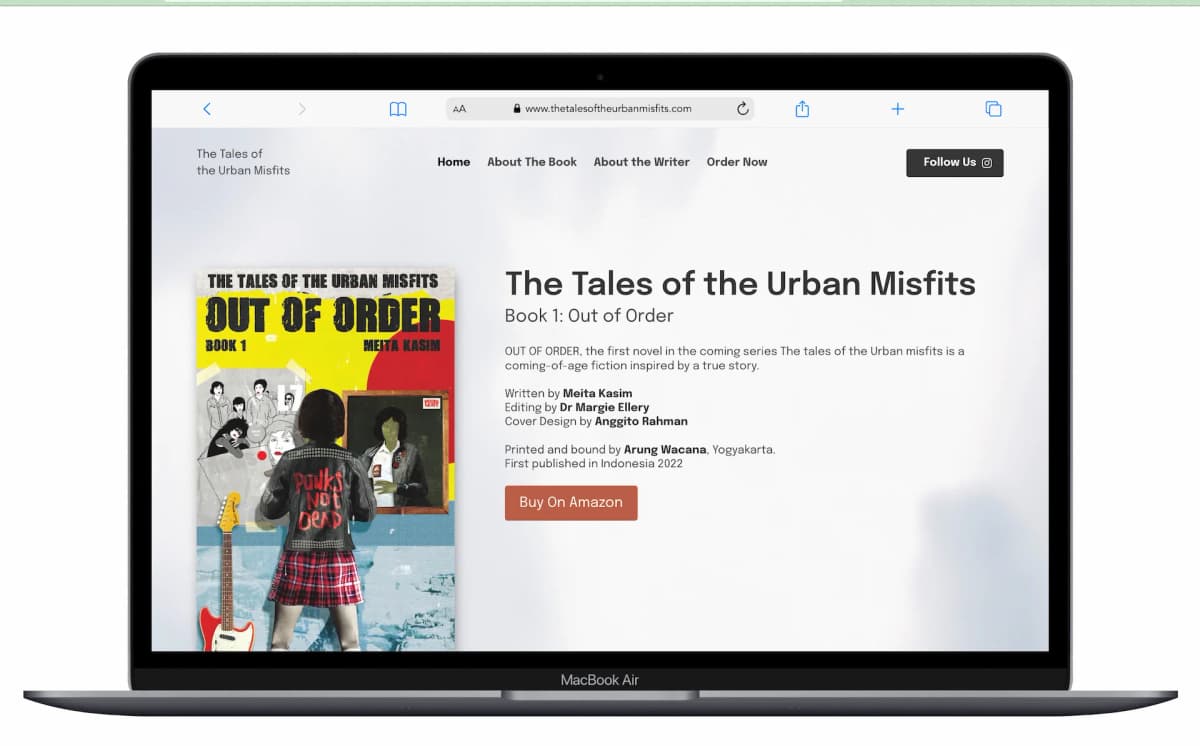Select the Home menu item

coord(454,162)
